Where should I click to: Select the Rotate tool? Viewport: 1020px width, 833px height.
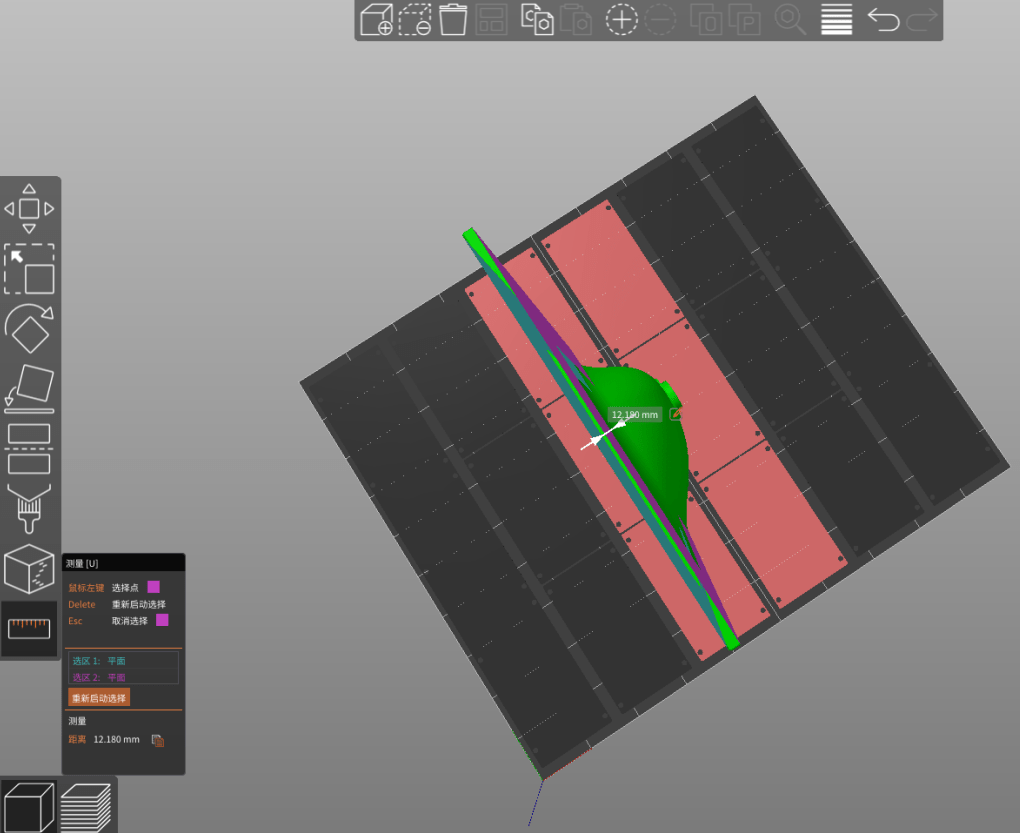[x=29, y=328]
